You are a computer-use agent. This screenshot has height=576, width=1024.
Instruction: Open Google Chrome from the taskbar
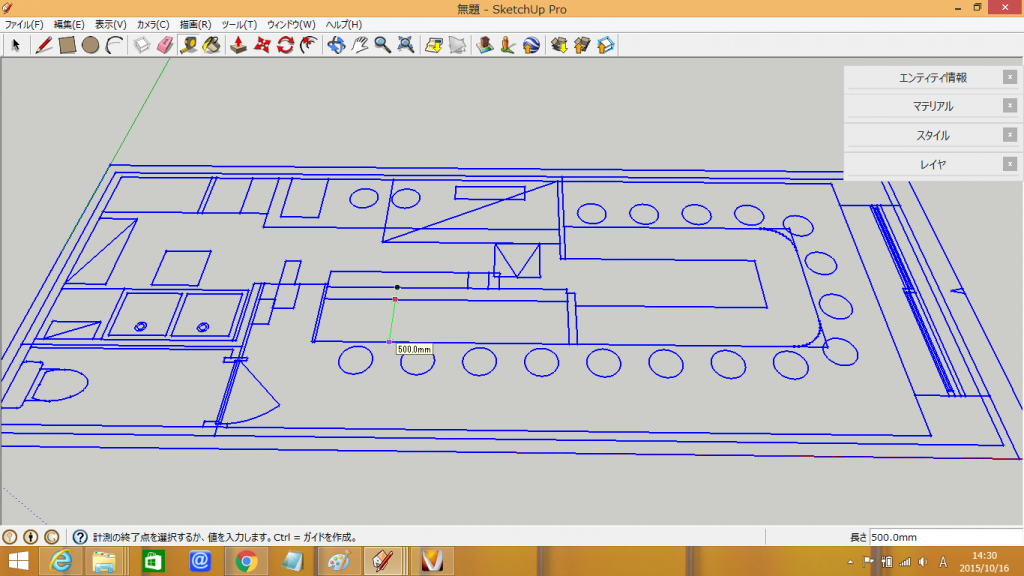click(x=246, y=562)
